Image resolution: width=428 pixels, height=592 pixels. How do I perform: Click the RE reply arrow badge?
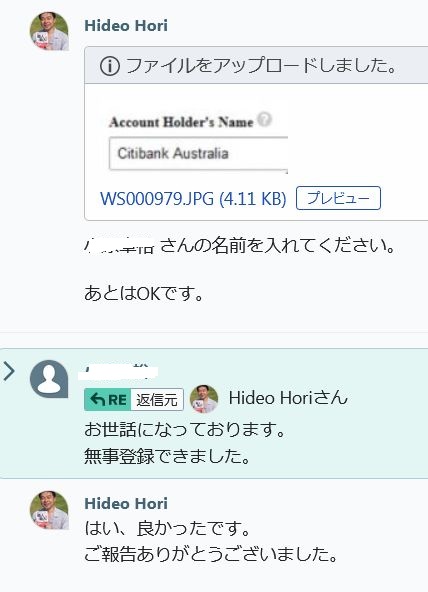pyautogui.click(x=108, y=399)
